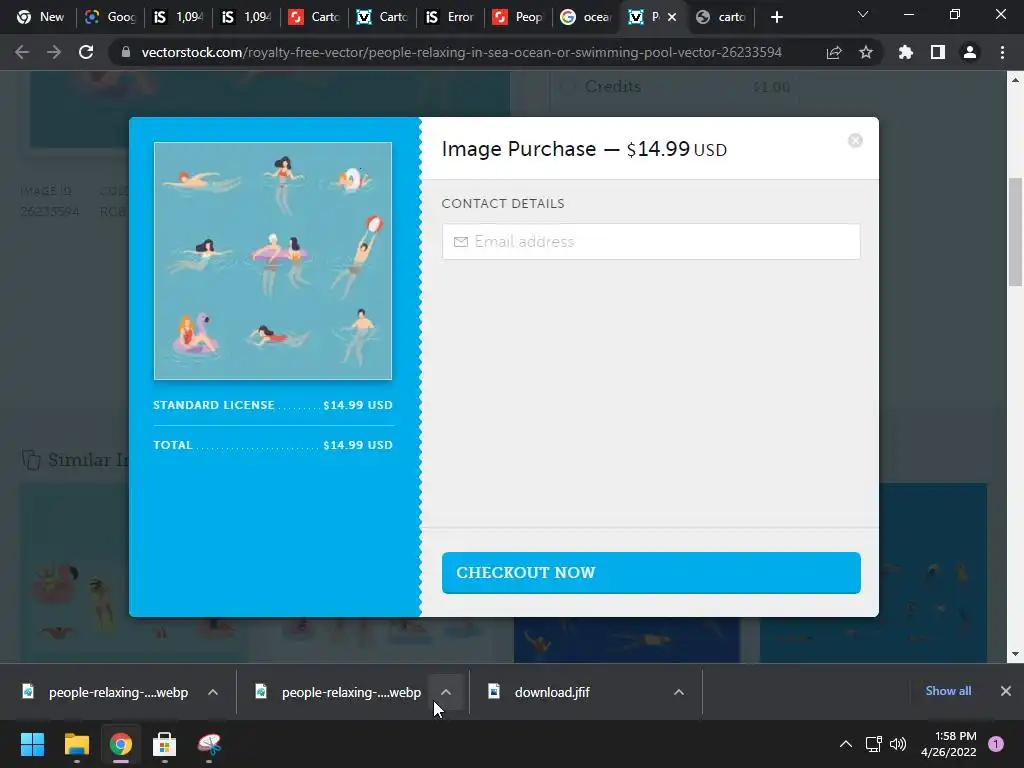Click the Image Purchase title text
Viewport: 1024px width, 768px height.
[x=584, y=149]
